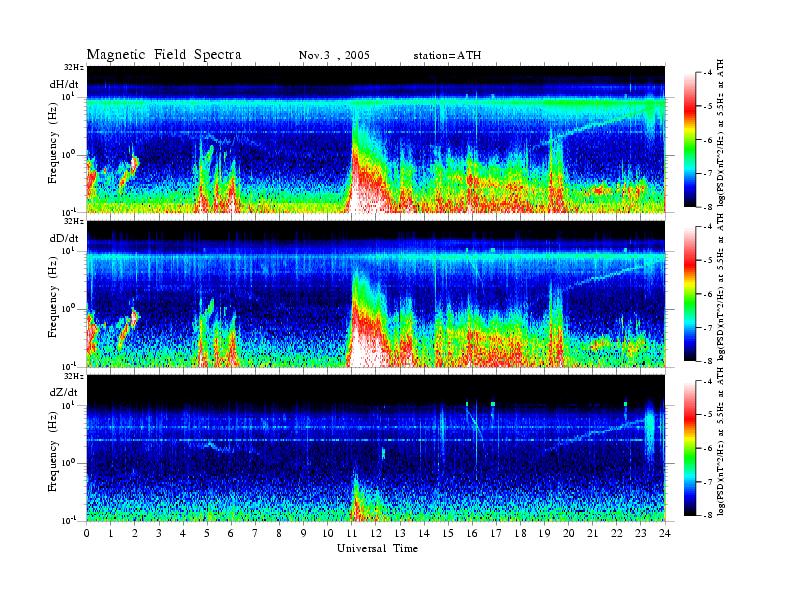Viewport: 792px width, 612px height.
Task: Click hour '7' on the time axis
Action: (x=256, y=534)
